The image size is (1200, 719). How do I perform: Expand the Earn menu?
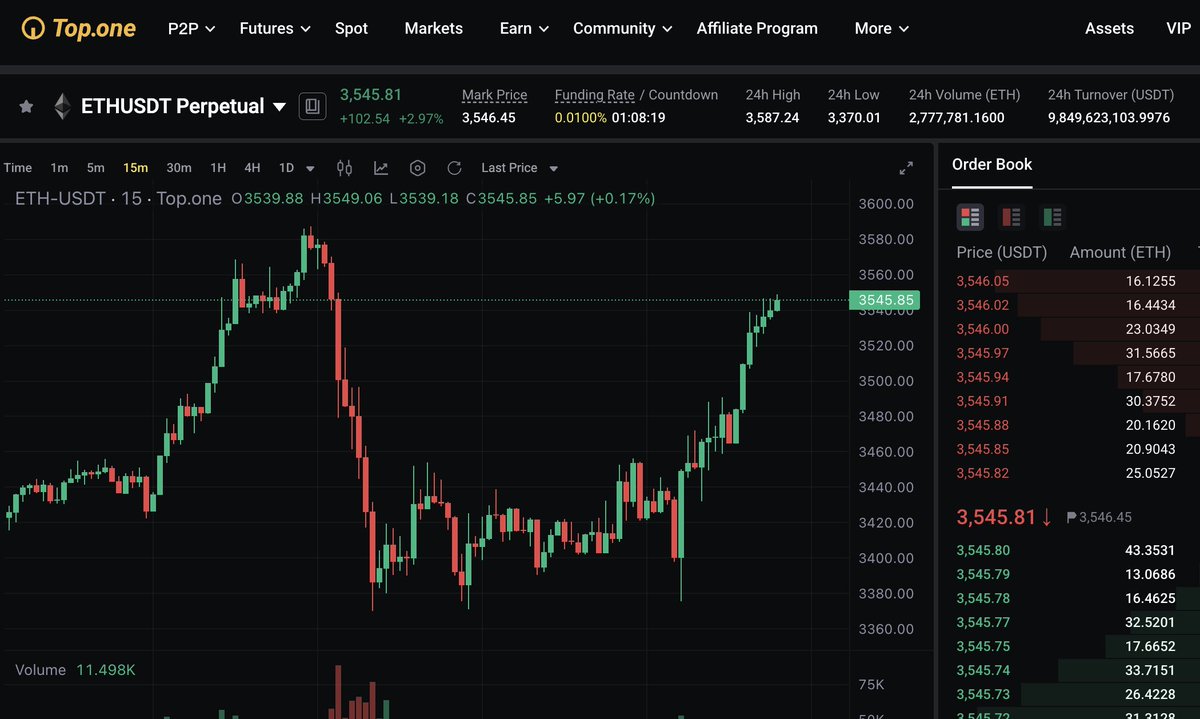point(525,28)
